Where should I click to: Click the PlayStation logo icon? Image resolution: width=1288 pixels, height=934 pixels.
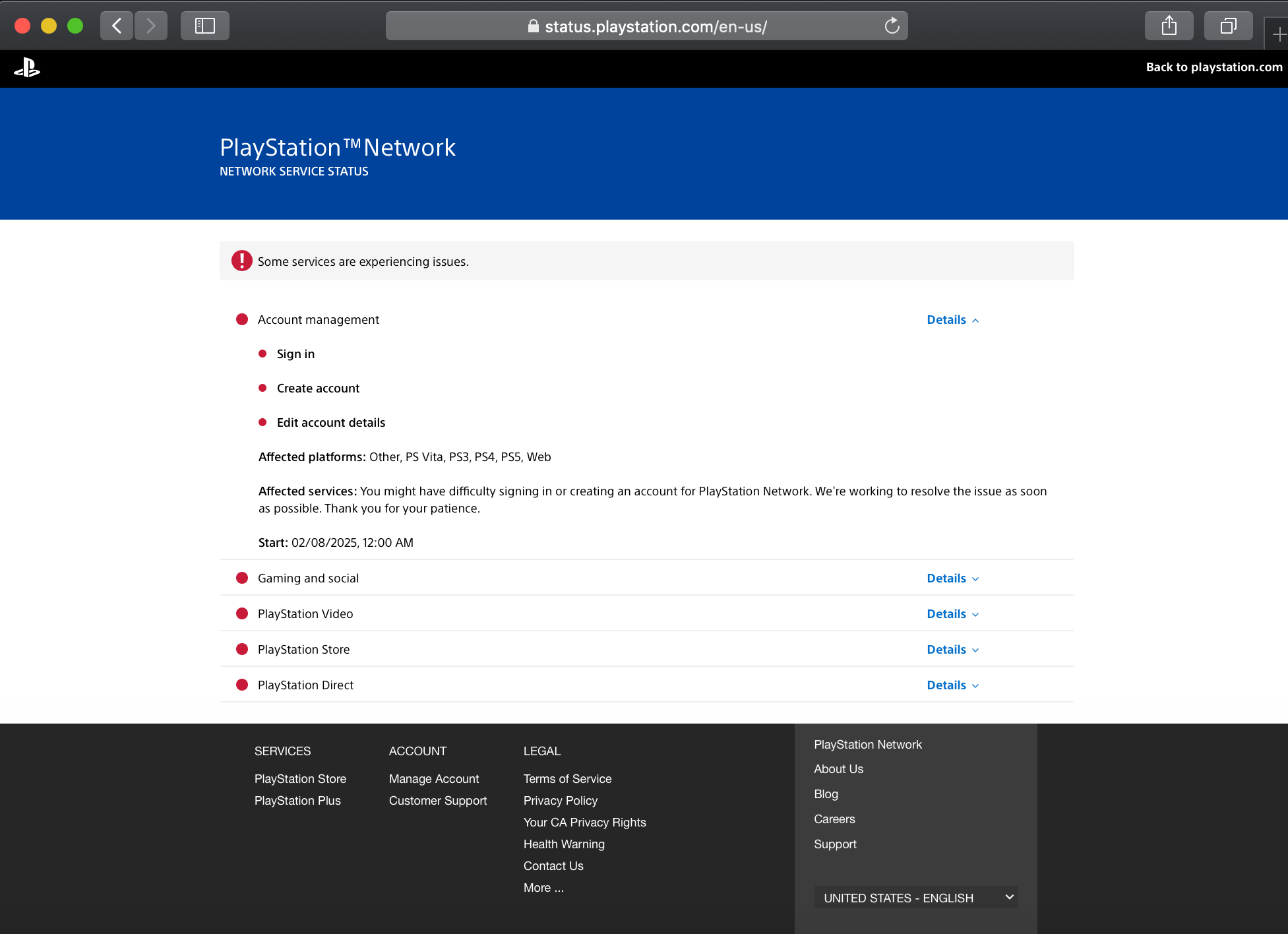(x=27, y=68)
